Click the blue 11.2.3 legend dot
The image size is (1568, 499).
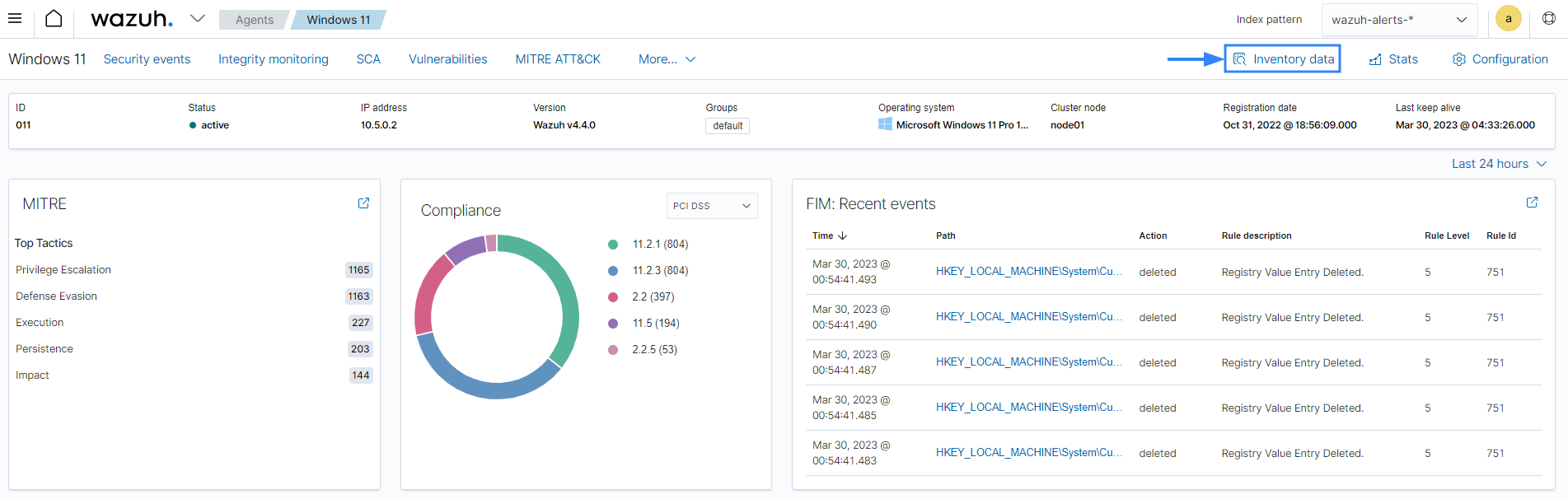613,271
